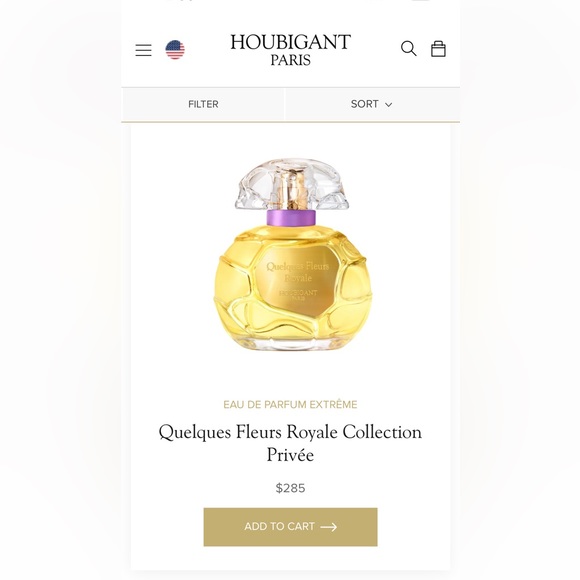This screenshot has width=580, height=580.
Task: Open the yellow perfume bottle image
Action: (292, 255)
